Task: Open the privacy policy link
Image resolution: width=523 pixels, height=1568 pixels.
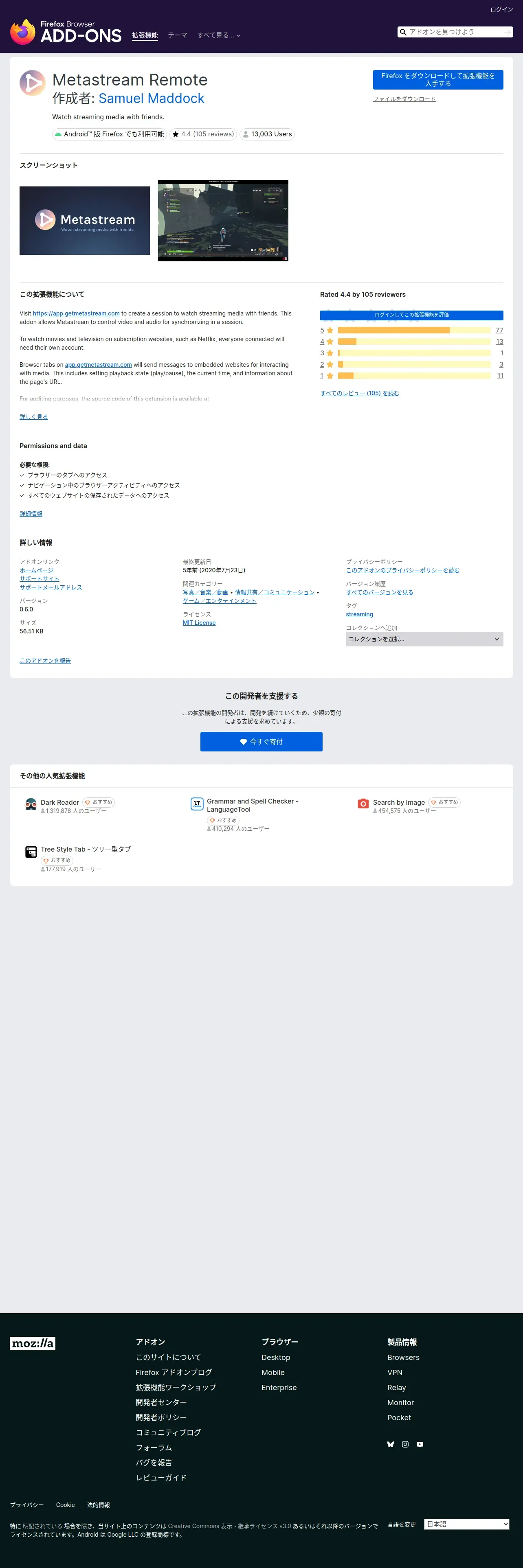Action: tap(402, 570)
